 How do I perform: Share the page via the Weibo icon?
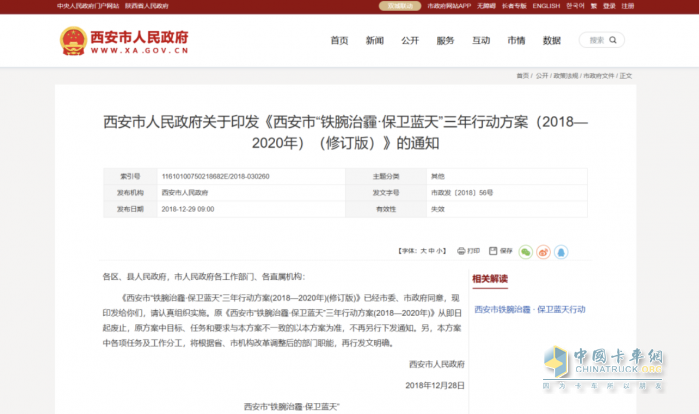coord(543,251)
